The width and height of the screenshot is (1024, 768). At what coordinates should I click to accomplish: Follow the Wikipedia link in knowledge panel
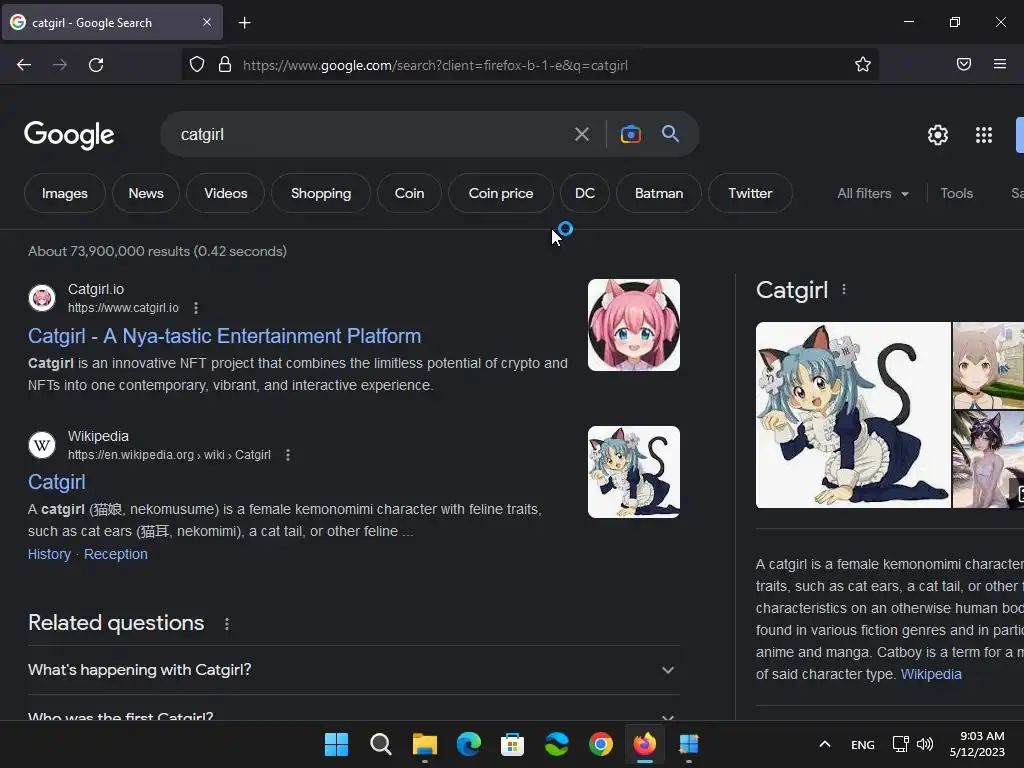(x=931, y=674)
